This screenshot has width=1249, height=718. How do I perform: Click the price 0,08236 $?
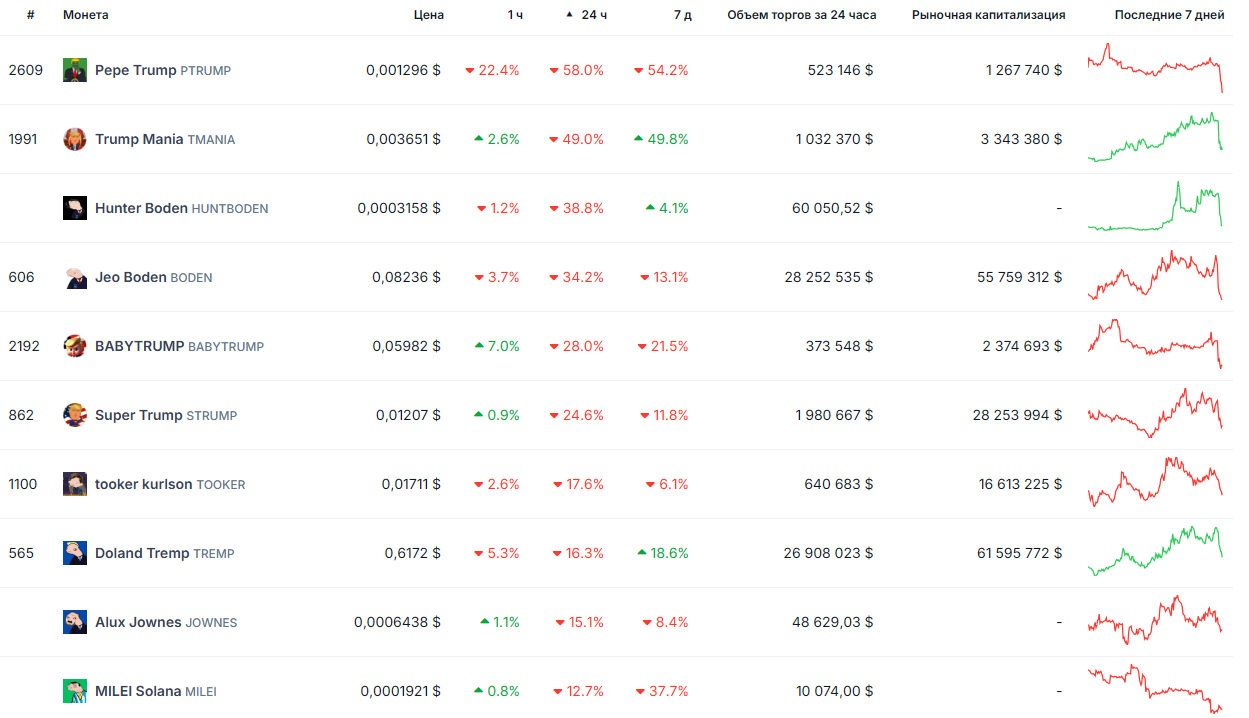tap(406, 277)
